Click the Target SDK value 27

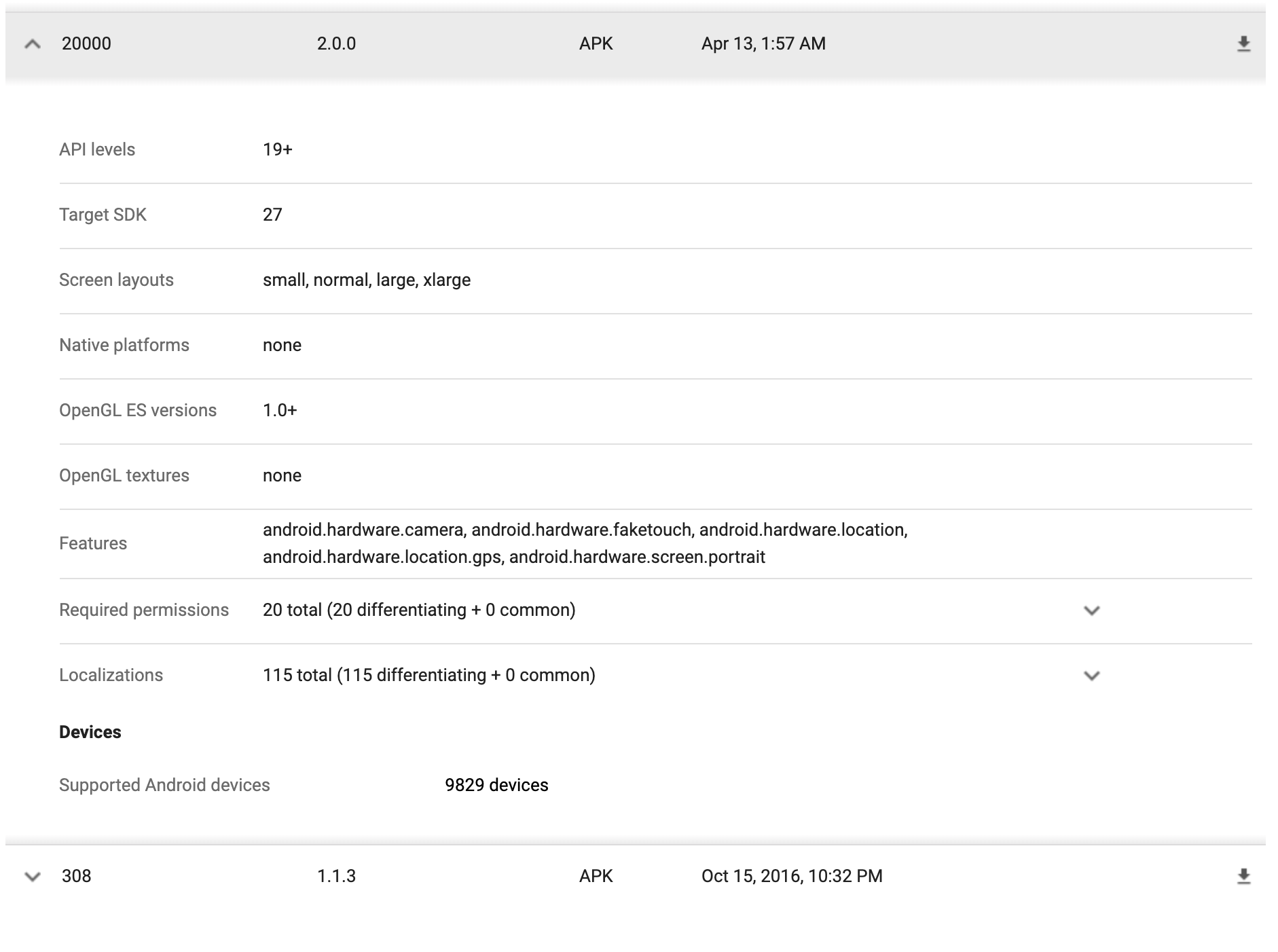(272, 215)
